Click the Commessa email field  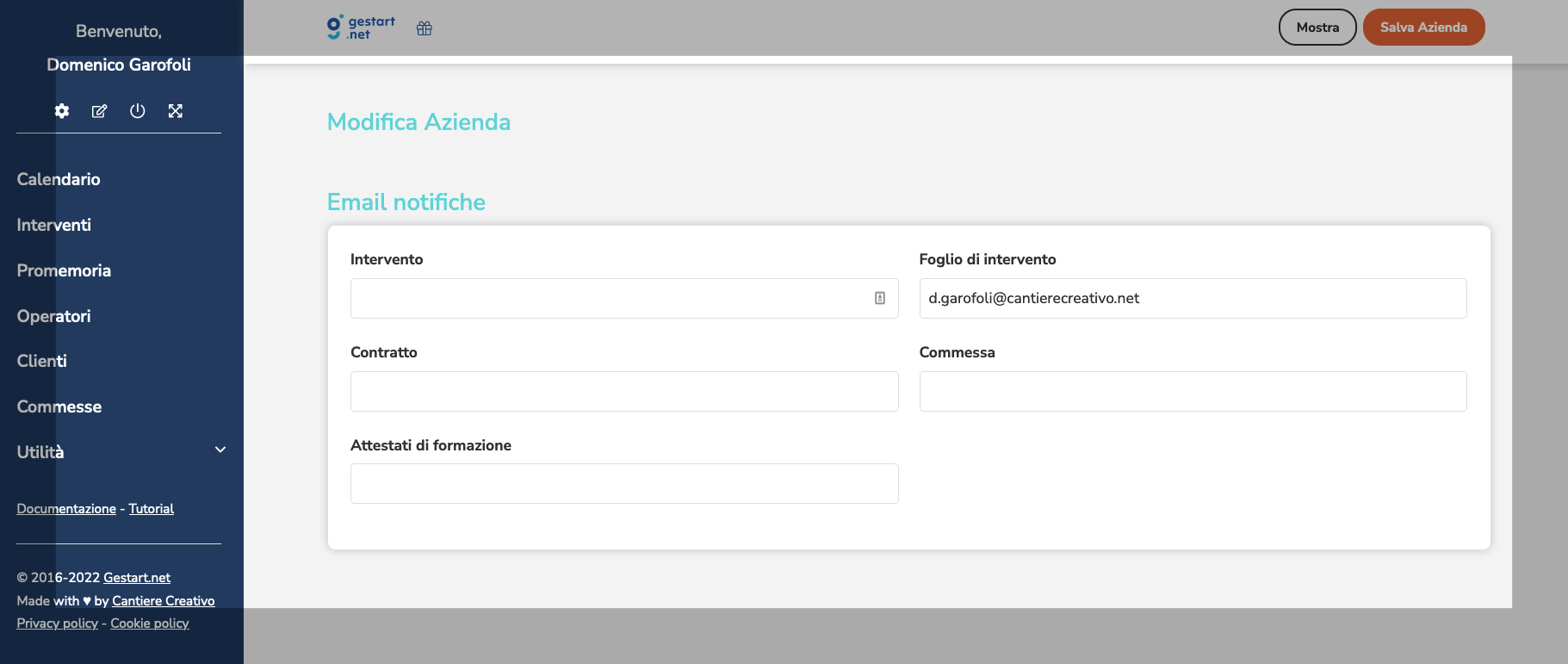tap(1193, 391)
